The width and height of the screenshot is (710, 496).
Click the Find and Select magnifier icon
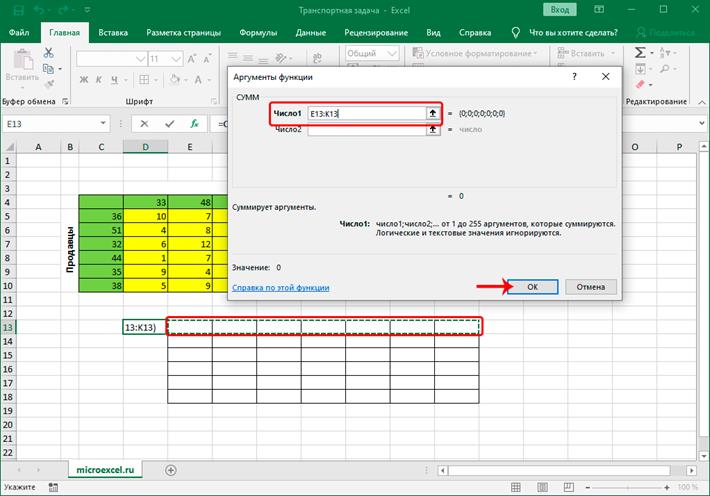tap(664, 69)
